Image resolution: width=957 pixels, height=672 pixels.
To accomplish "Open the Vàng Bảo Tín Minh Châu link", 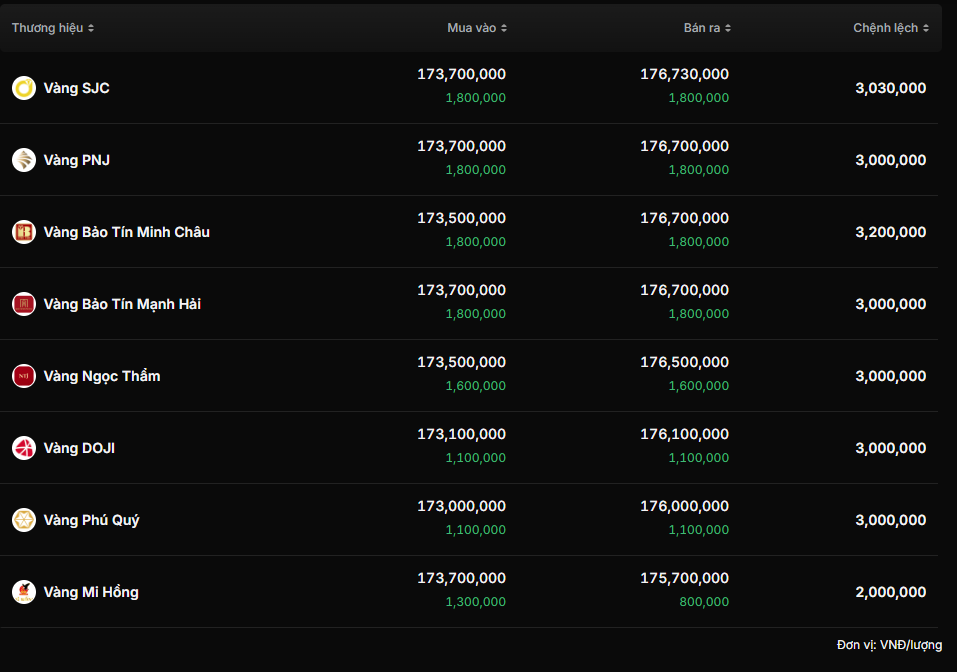I will (127, 232).
